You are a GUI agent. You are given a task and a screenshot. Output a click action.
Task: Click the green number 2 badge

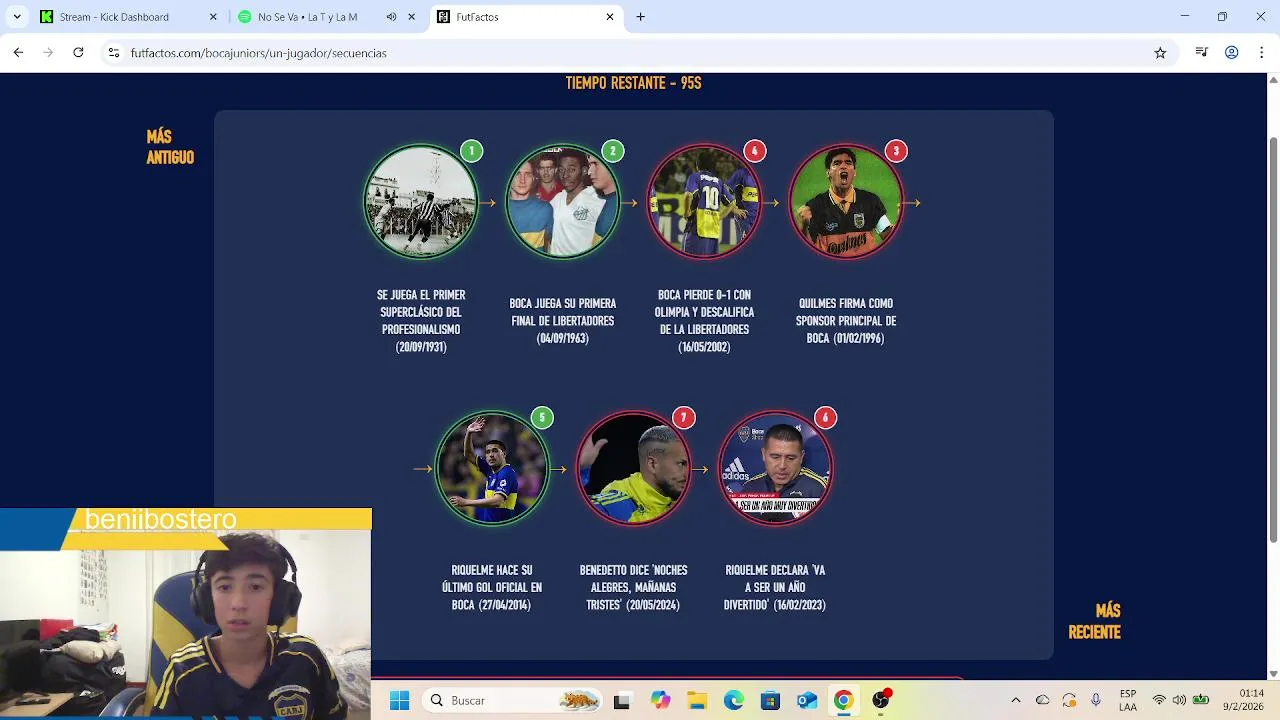(613, 151)
